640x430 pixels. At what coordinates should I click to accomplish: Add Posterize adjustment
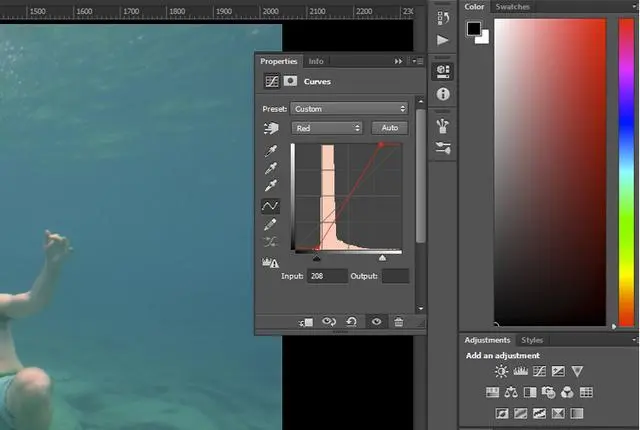(x=520, y=414)
